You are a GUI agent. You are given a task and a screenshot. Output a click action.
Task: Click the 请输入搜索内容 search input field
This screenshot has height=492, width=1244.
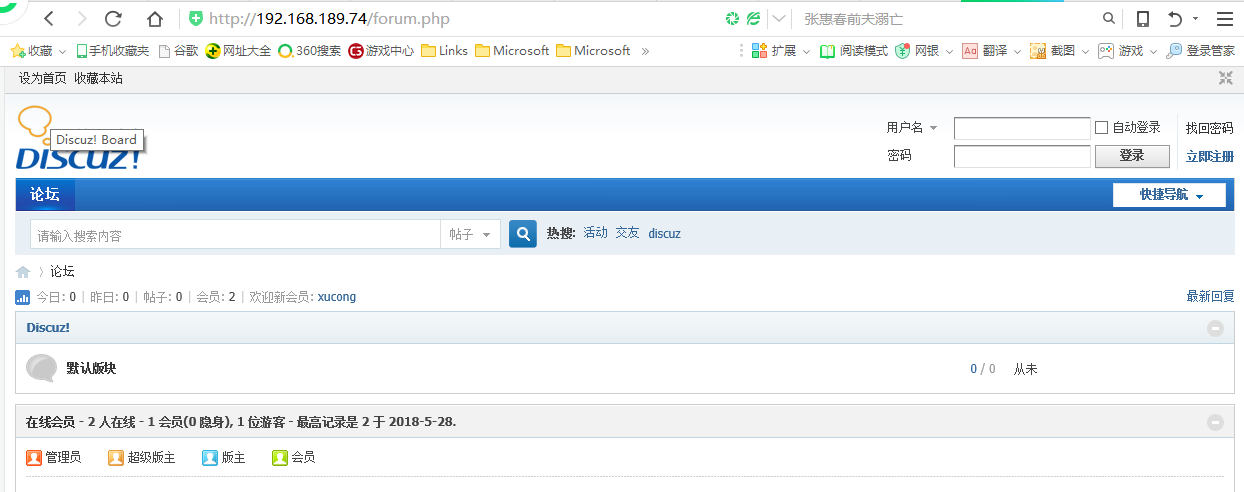(x=235, y=235)
